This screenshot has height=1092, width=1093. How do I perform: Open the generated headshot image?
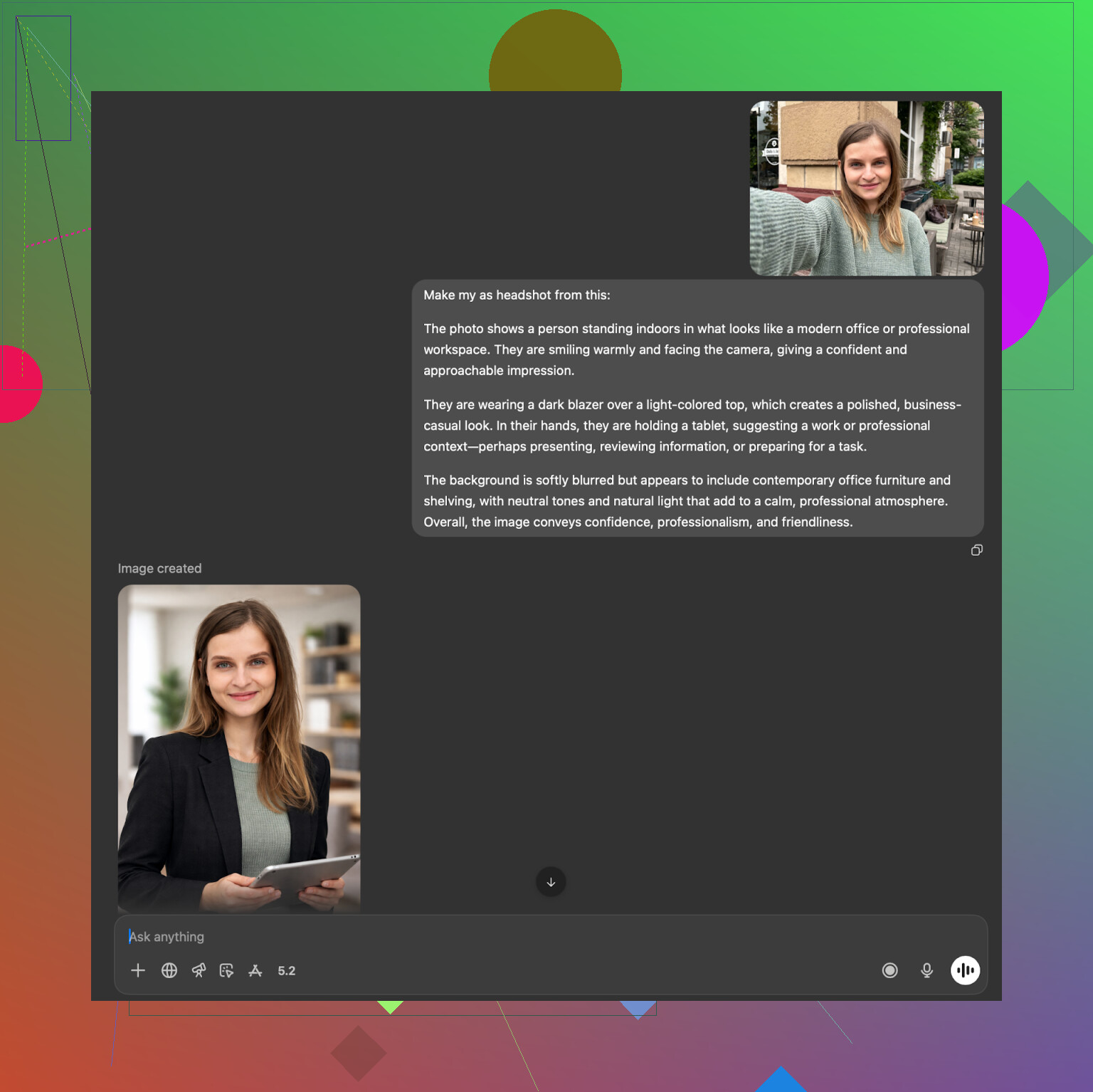pos(239,747)
